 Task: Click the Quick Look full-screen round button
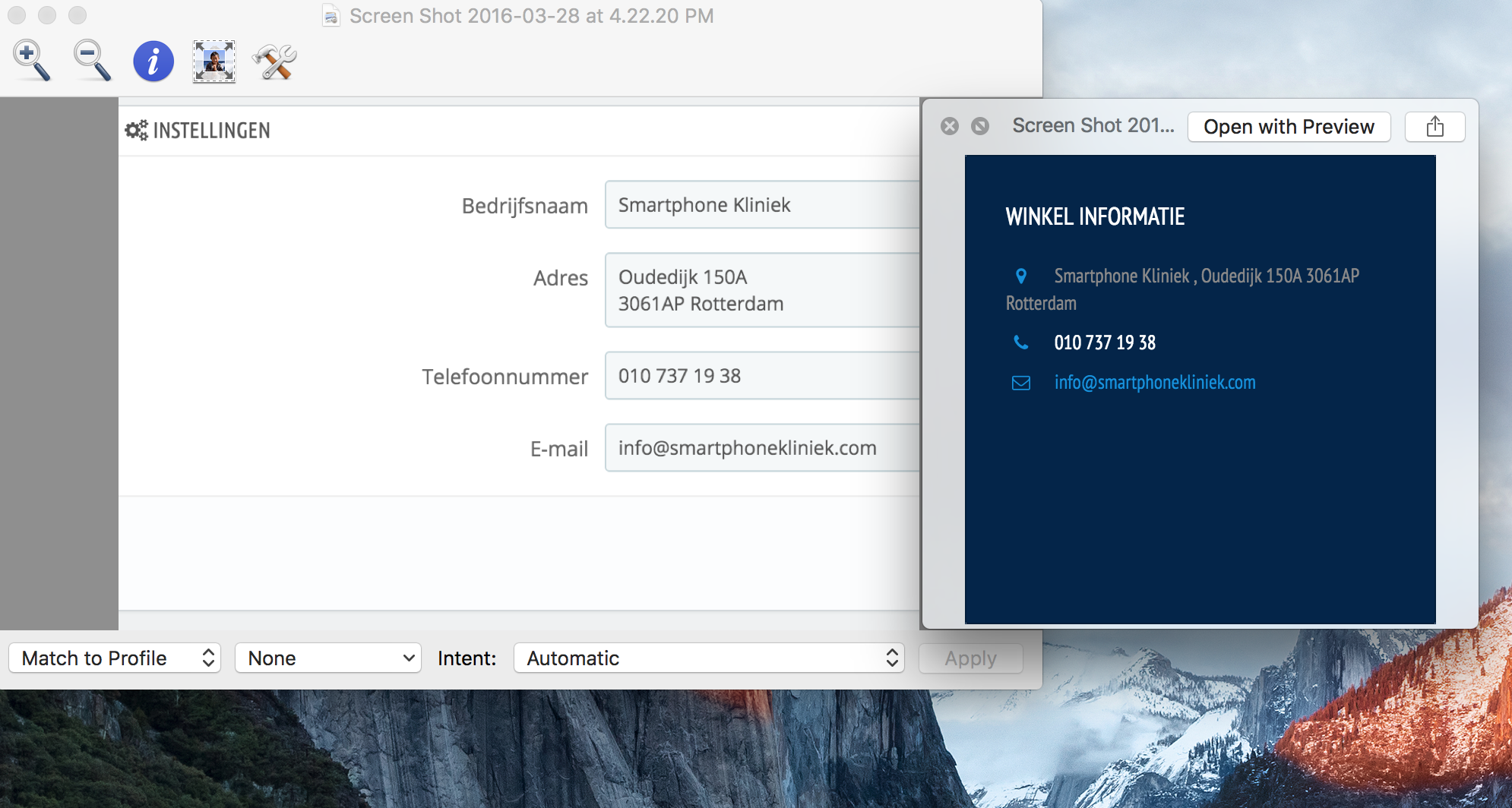click(x=980, y=126)
